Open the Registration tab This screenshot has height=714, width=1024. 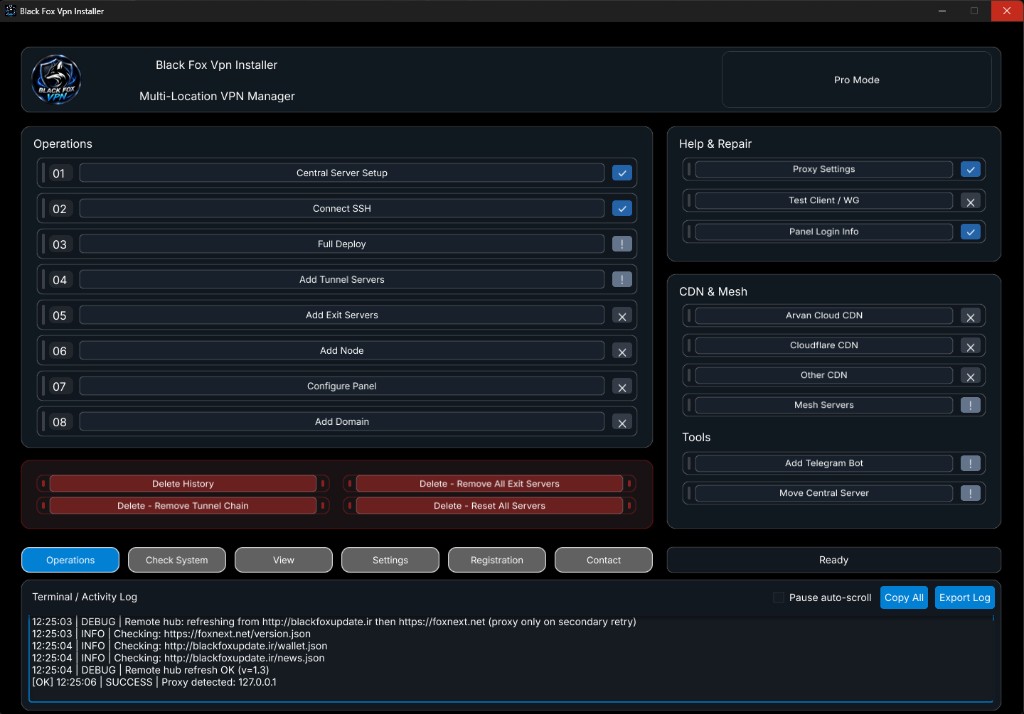click(x=497, y=560)
